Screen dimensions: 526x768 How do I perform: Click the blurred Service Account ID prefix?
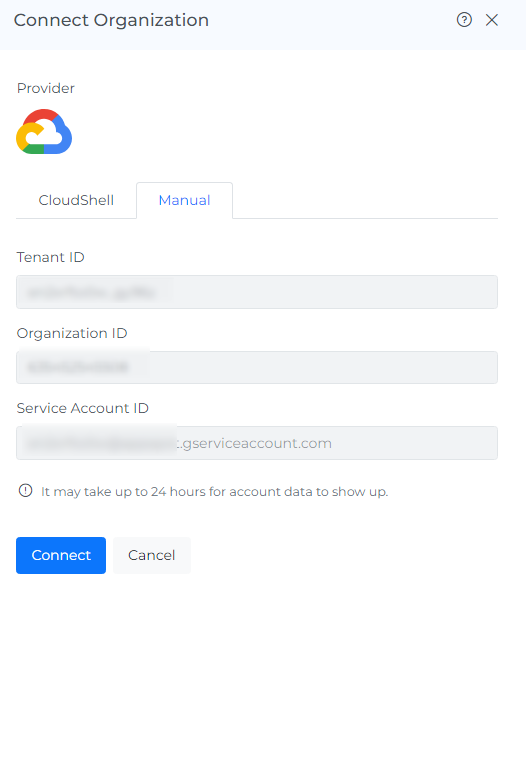coord(101,443)
